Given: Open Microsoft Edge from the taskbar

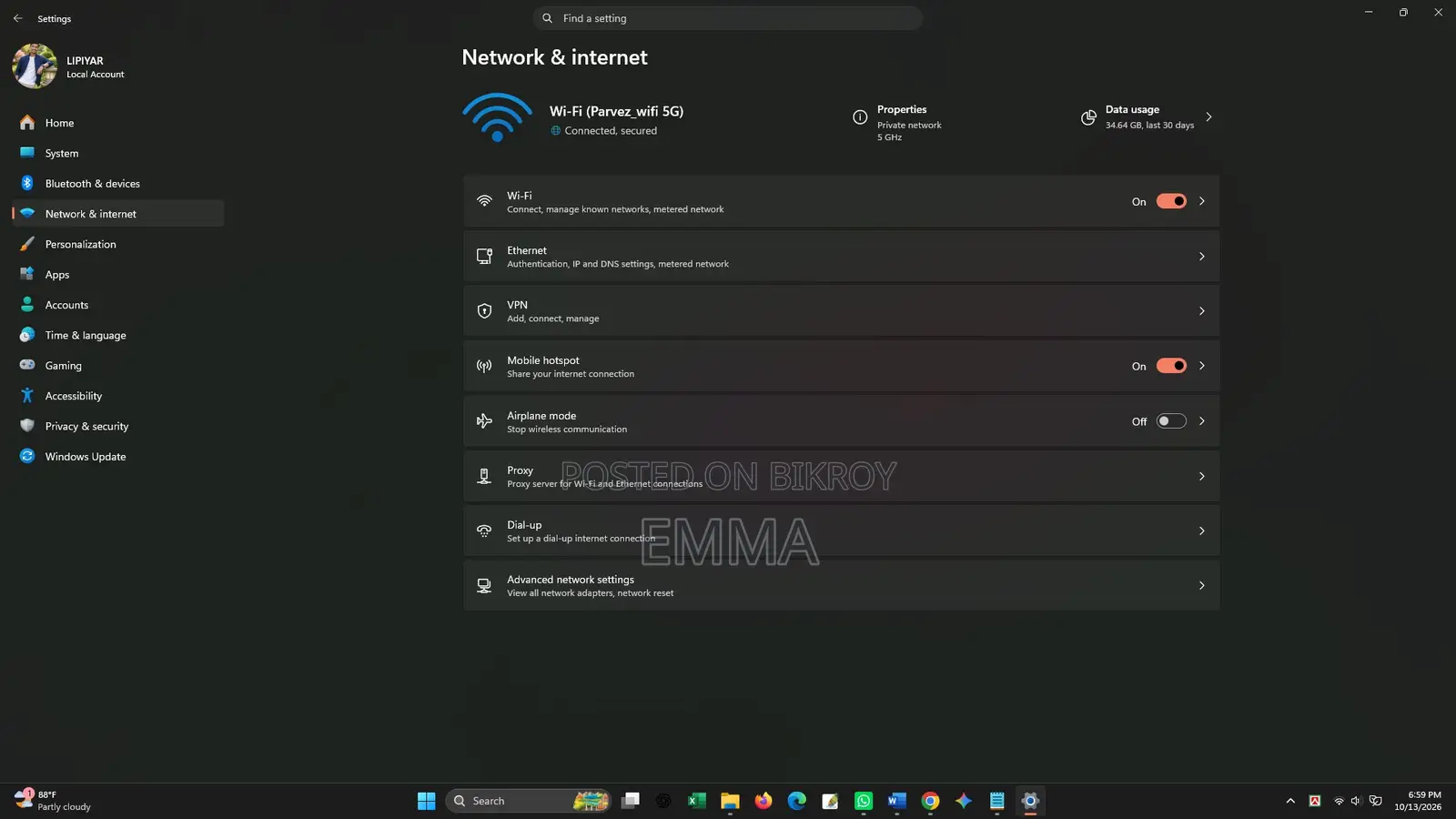Looking at the screenshot, I should 797,801.
